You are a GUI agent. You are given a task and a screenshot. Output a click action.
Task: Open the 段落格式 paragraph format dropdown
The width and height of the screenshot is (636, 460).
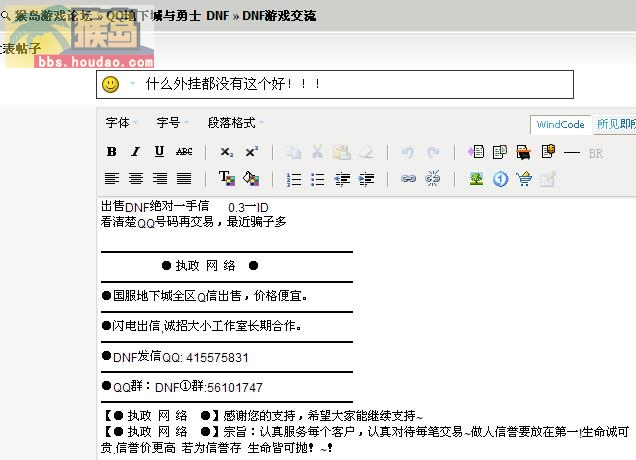coord(236,123)
